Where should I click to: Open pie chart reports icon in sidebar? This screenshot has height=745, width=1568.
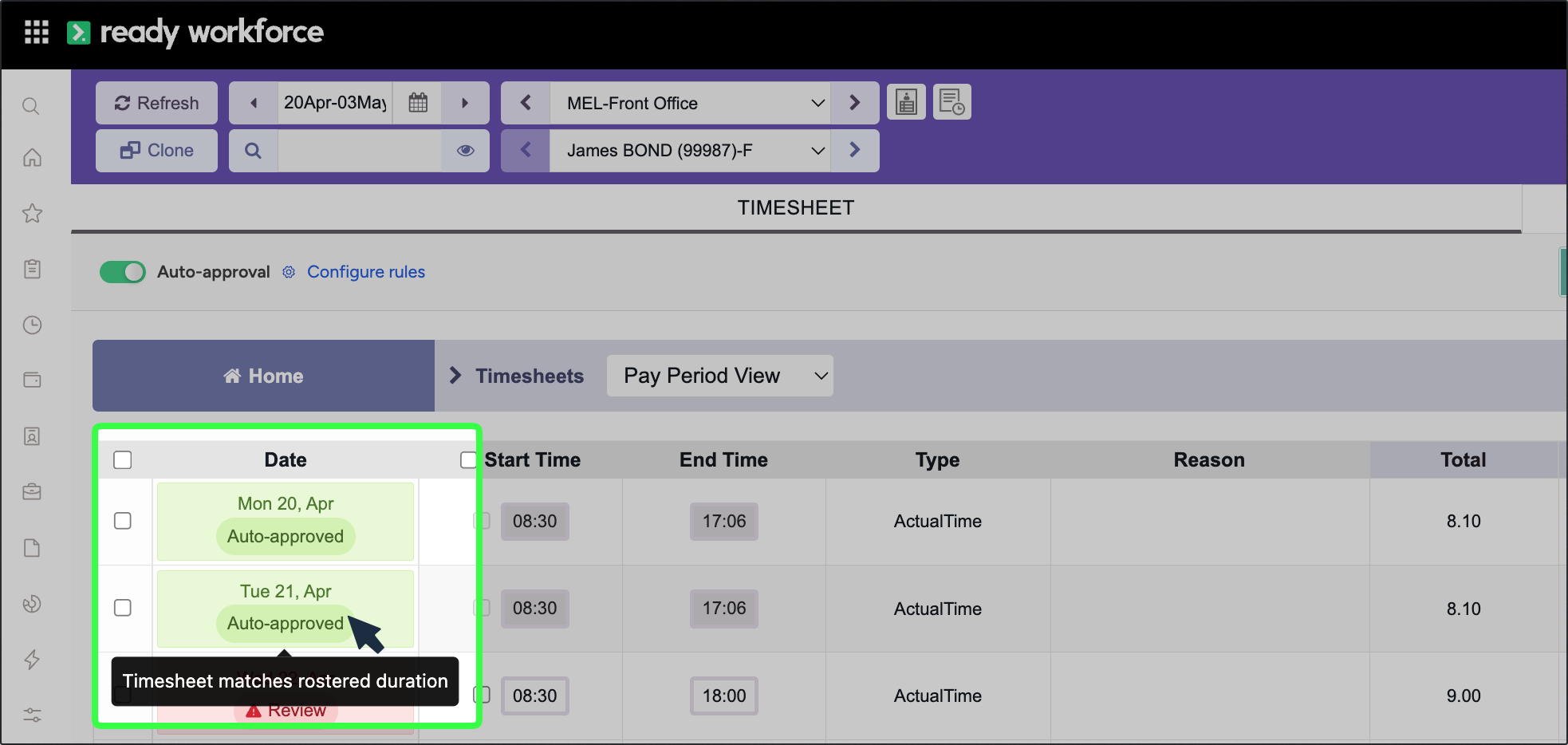(x=32, y=604)
